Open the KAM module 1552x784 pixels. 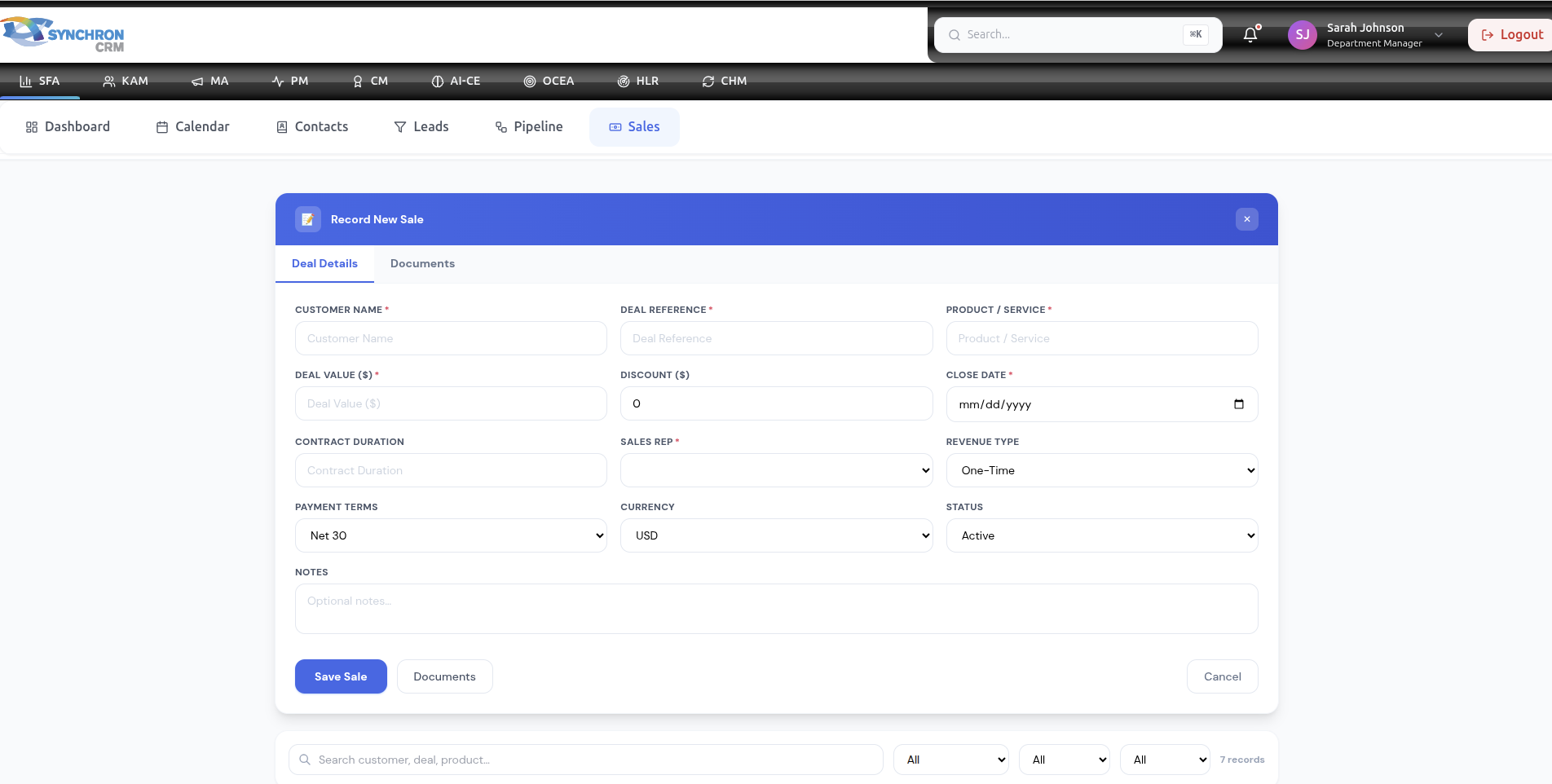coord(126,81)
